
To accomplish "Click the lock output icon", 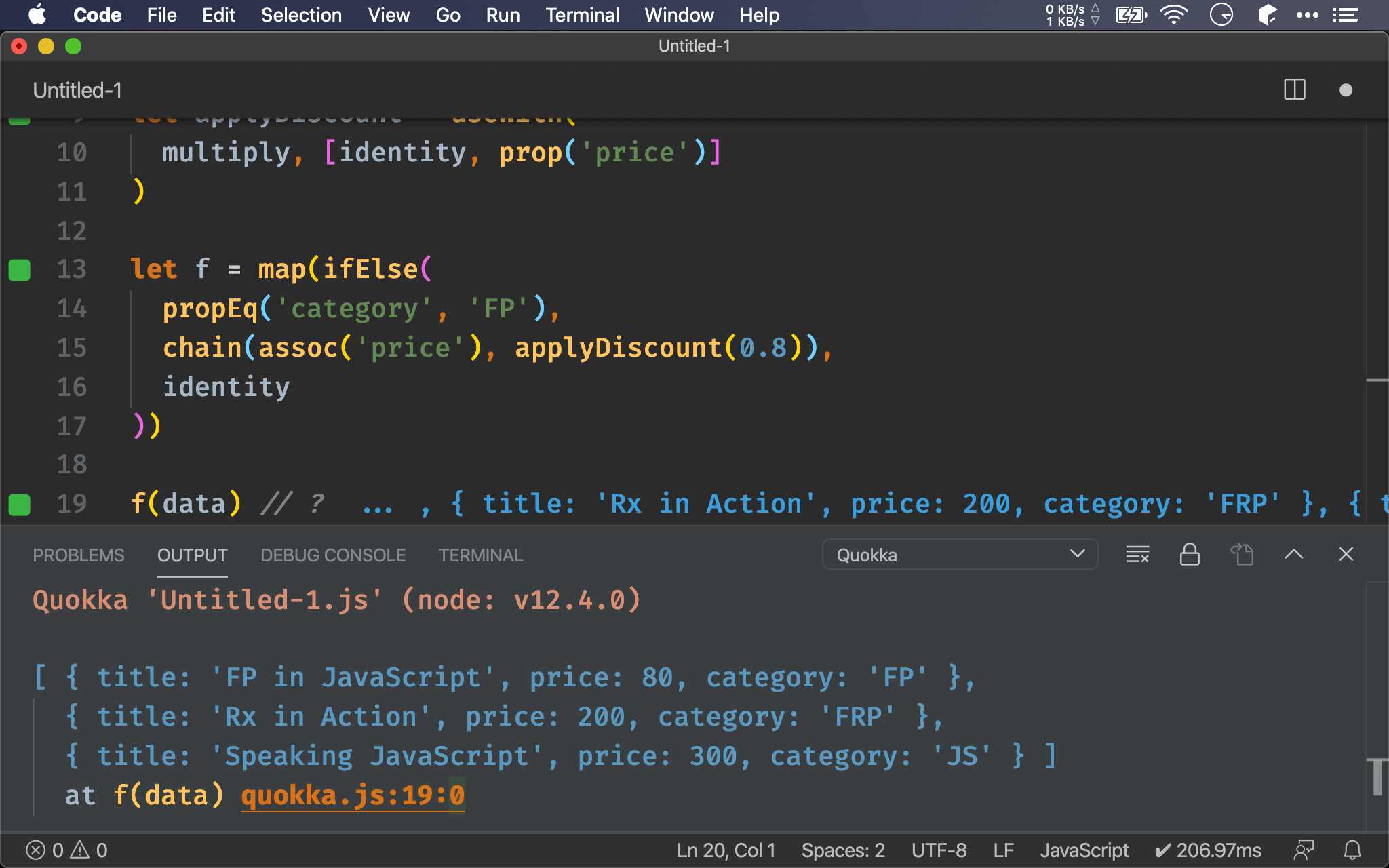I will tap(1189, 555).
